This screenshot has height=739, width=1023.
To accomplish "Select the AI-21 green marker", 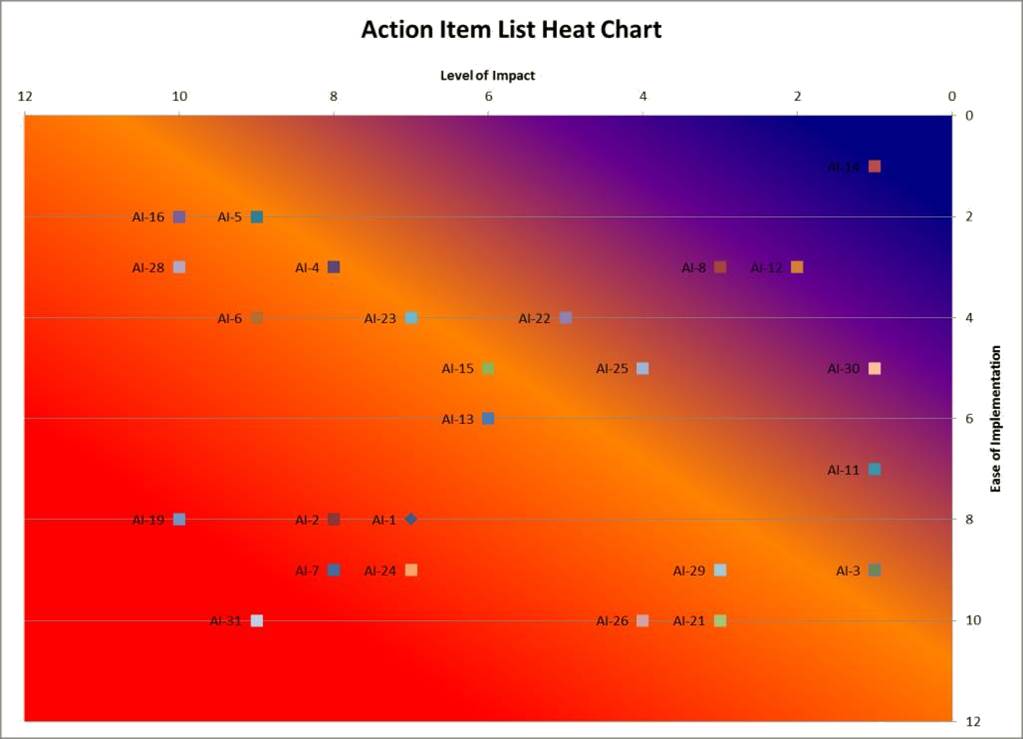I will point(720,620).
